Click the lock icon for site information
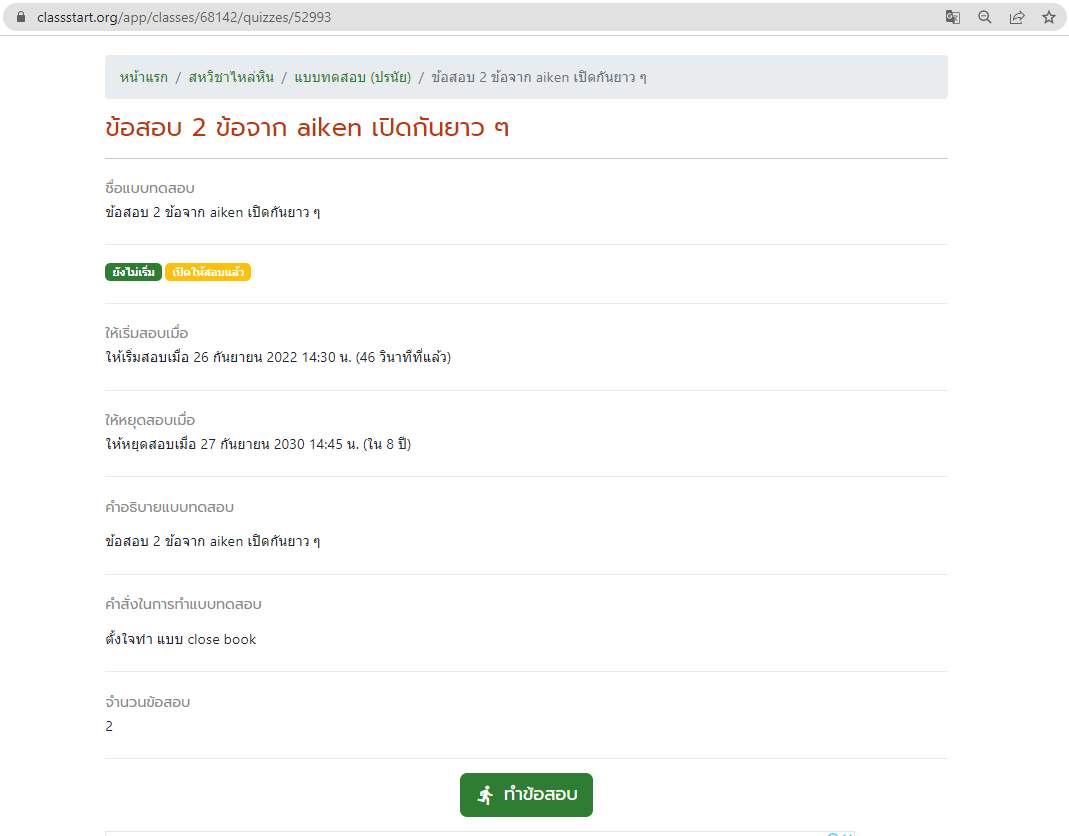 click(x=21, y=17)
